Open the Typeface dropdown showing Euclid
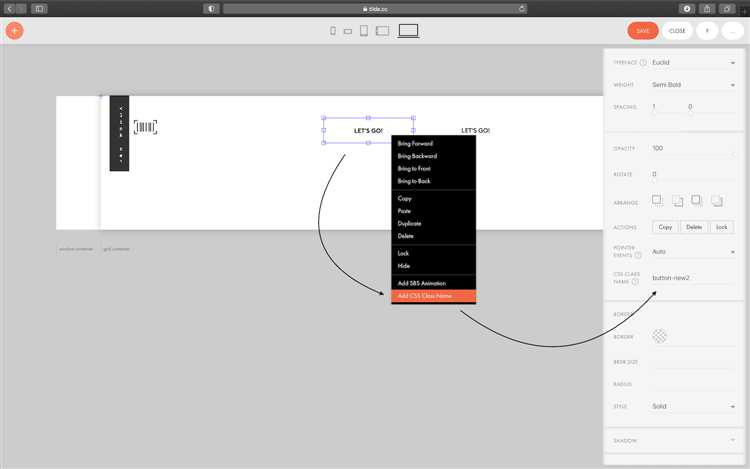750x469 pixels. pos(693,63)
